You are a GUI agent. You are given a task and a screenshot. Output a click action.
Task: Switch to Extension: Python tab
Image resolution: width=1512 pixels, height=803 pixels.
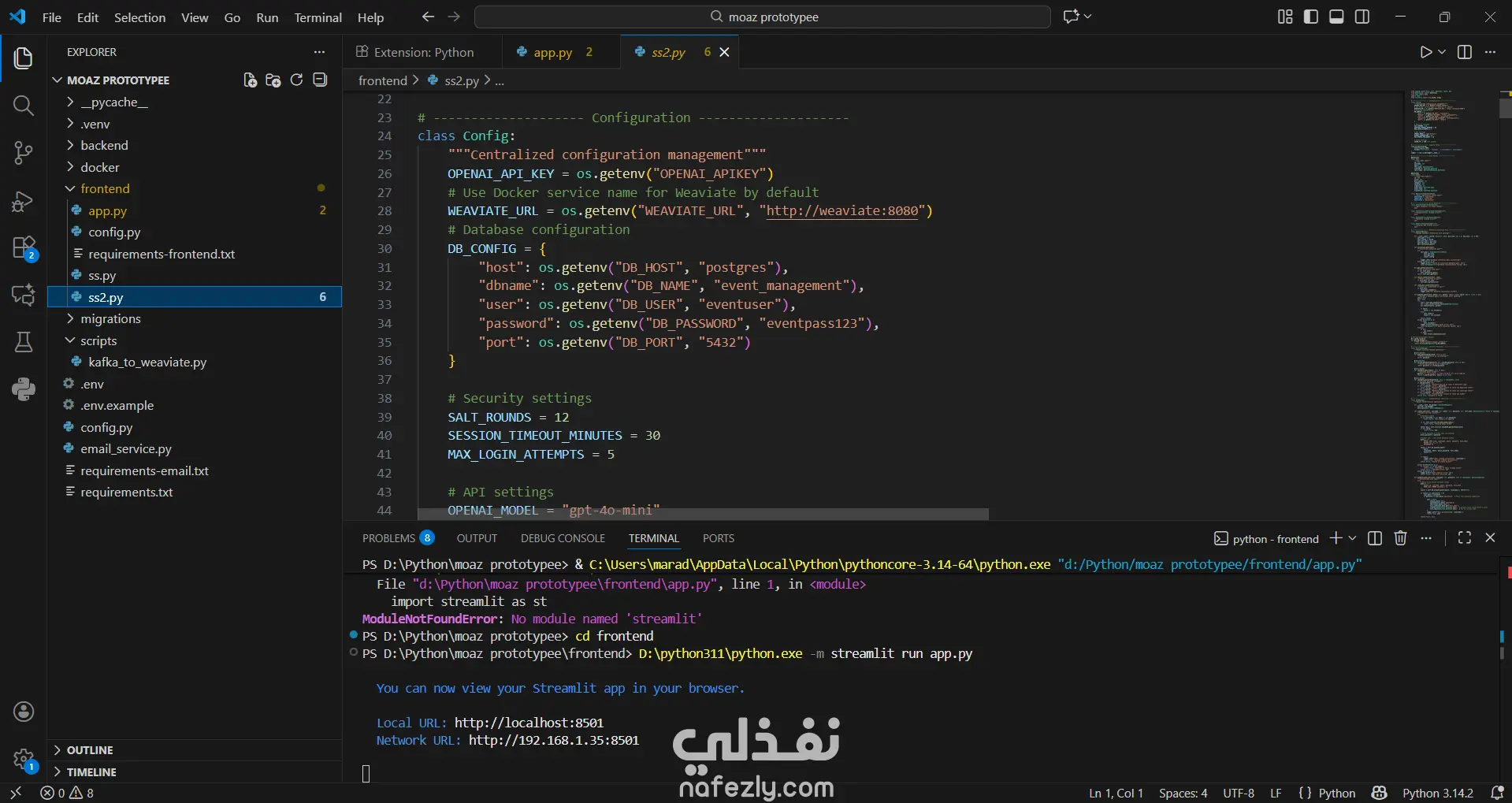[423, 52]
